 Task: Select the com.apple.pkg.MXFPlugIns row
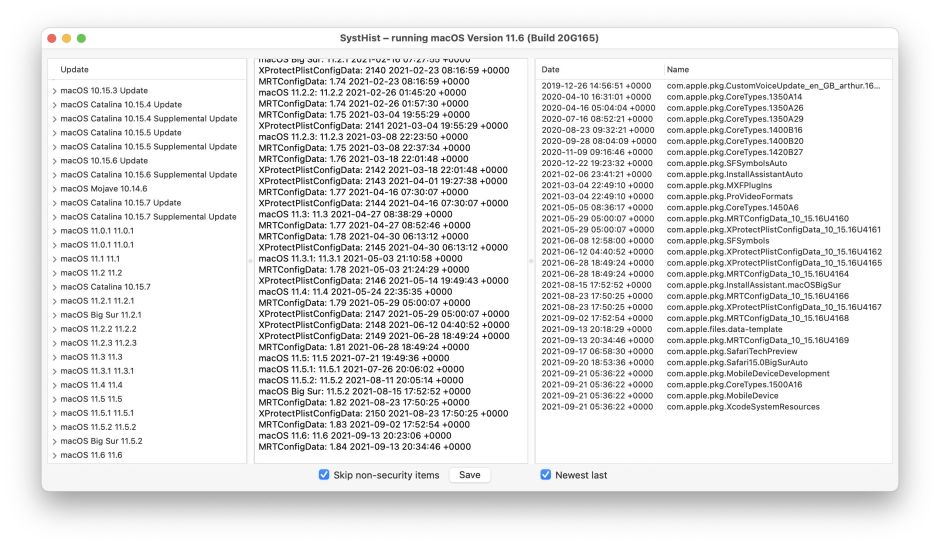pyautogui.click(x=711, y=185)
